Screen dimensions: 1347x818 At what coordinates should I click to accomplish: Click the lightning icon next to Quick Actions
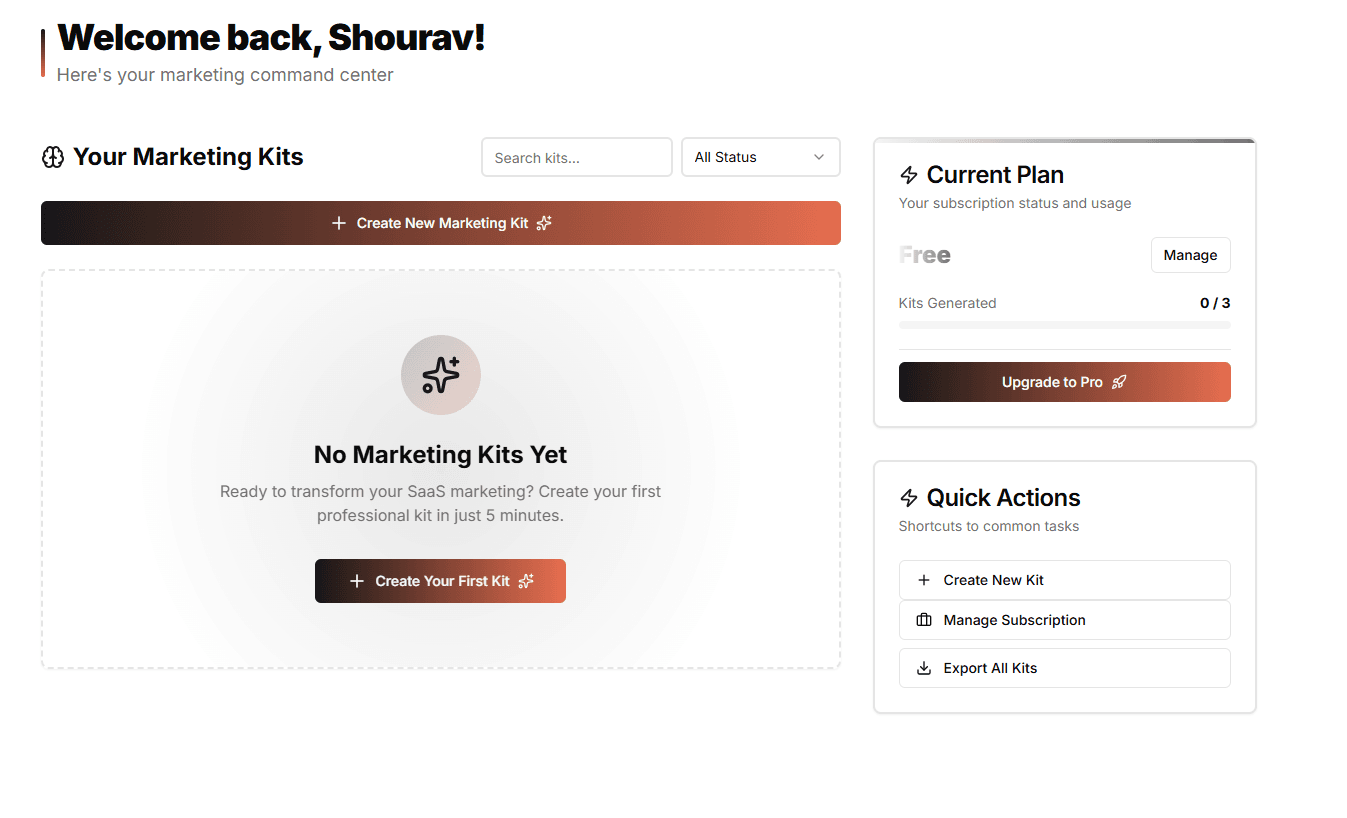pos(909,498)
